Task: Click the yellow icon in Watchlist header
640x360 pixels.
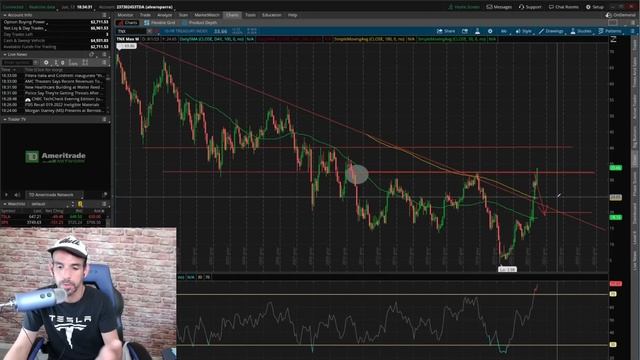Action: click(x=80, y=204)
